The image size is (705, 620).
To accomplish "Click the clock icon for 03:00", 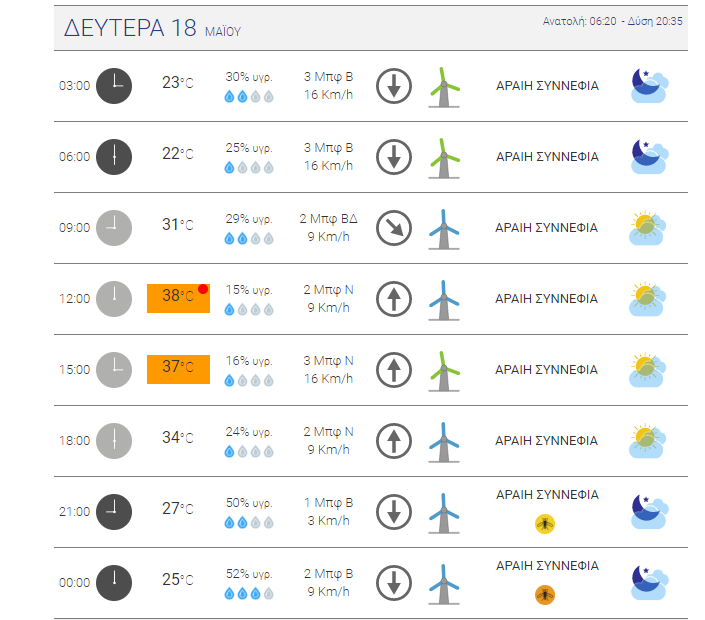I will tap(114, 85).
